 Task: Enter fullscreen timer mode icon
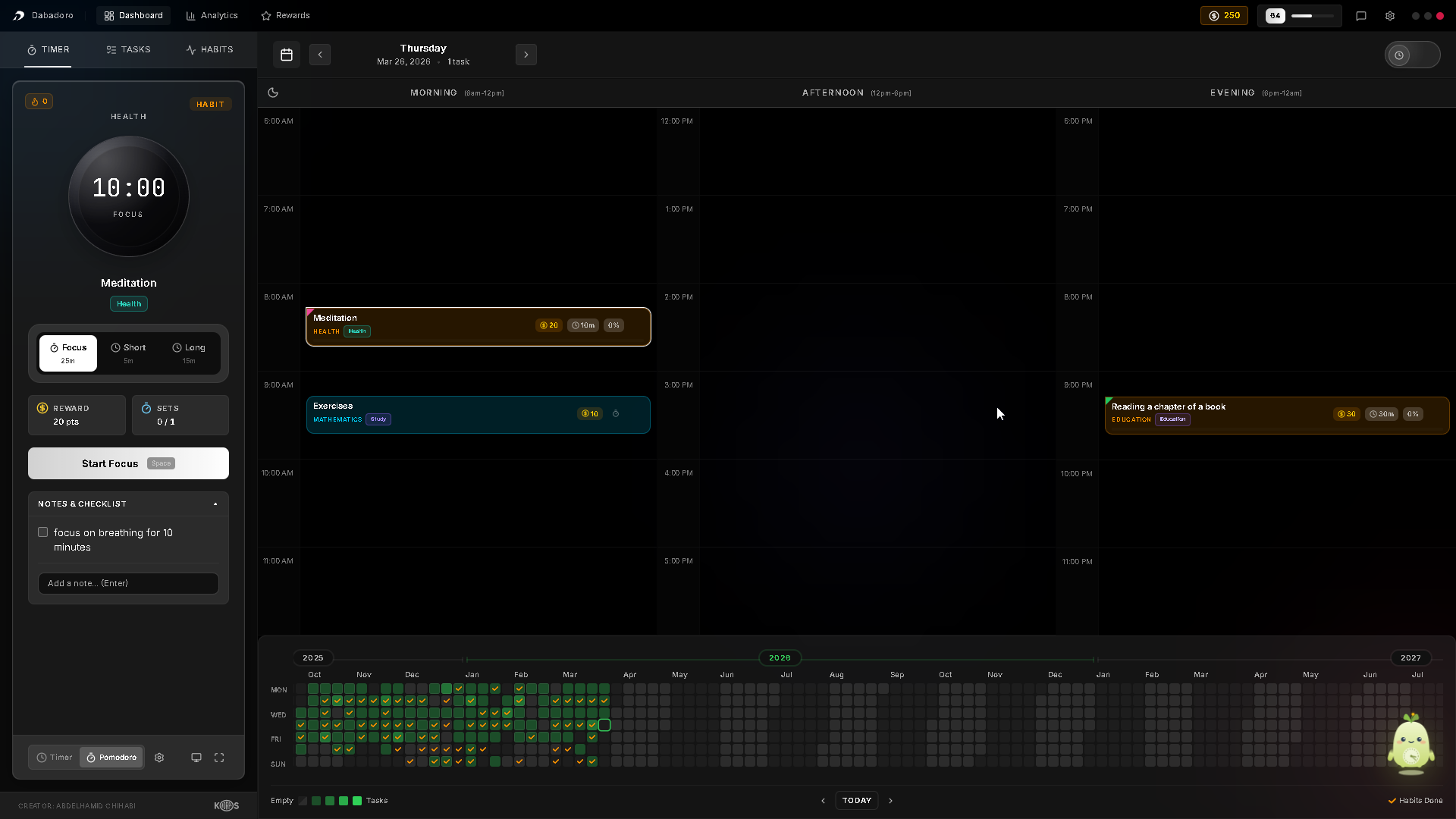click(219, 758)
